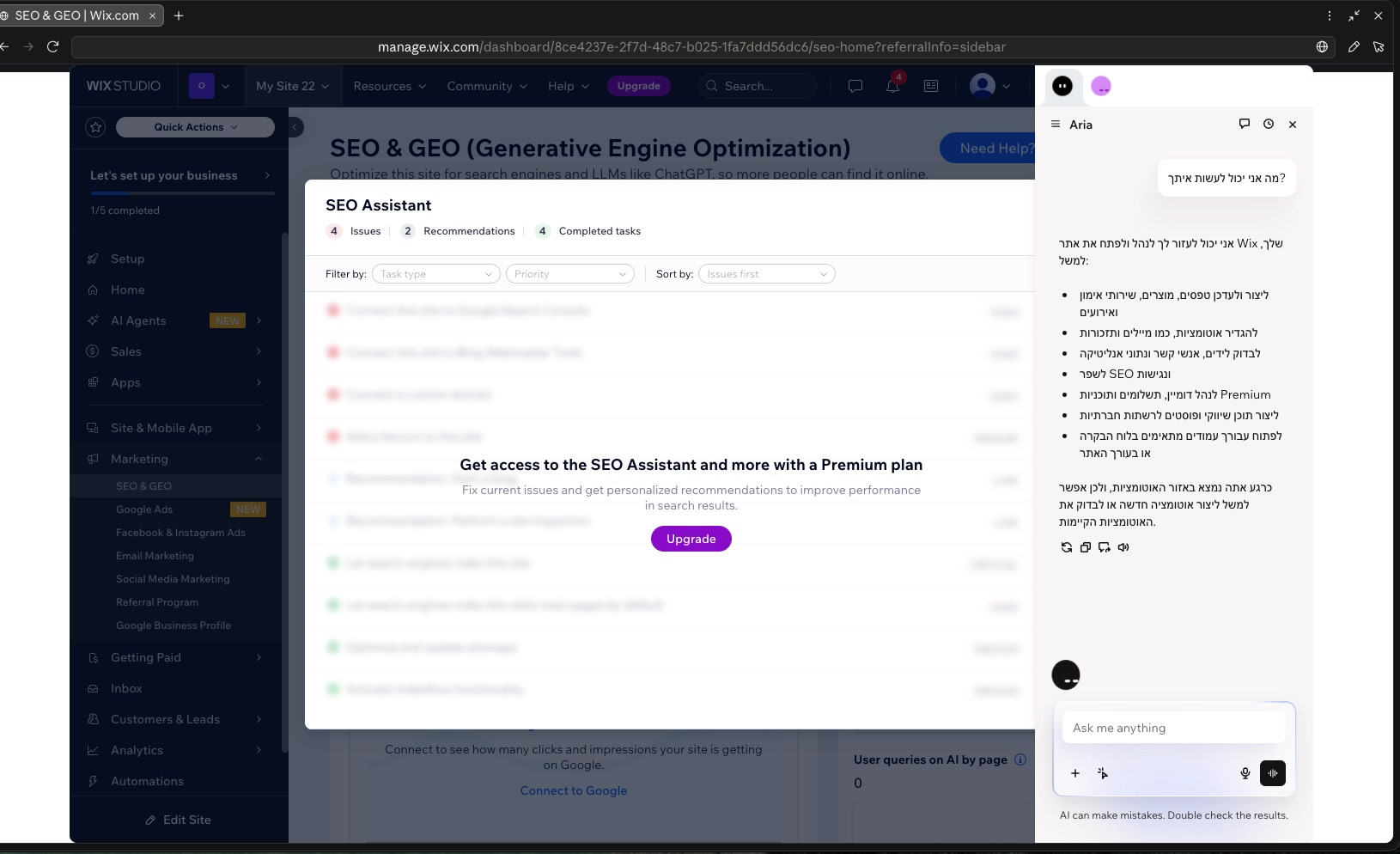Viewport: 1400px width, 854px height.
Task: Open the Aria menu hamburger icon
Action: [x=1056, y=125]
